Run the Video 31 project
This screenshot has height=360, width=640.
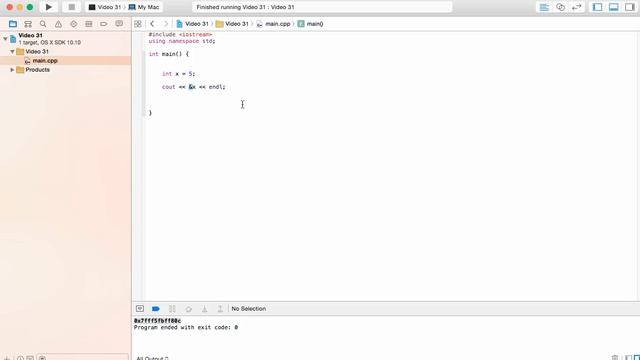tap(49, 7)
